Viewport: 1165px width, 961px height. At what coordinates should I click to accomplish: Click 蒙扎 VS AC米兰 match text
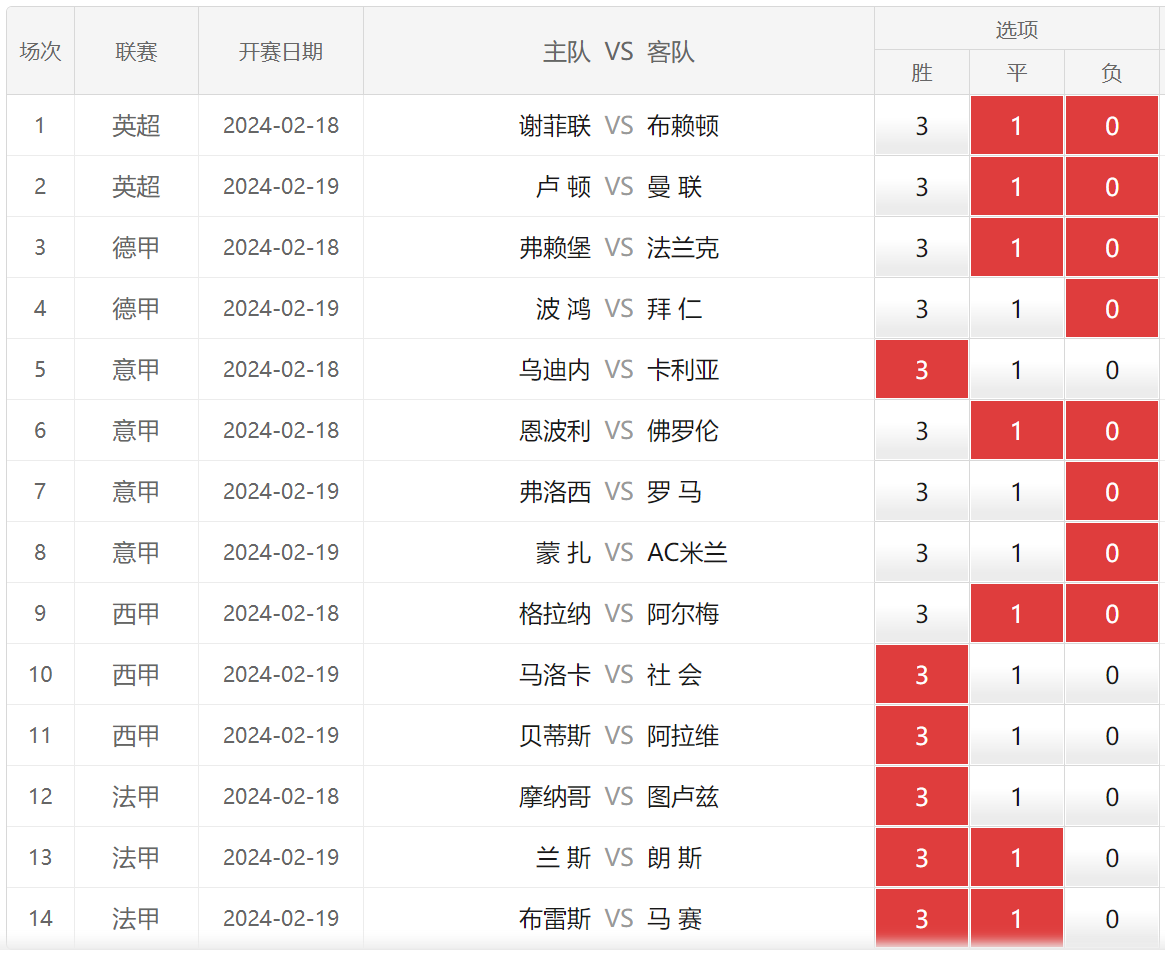click(631, 552)
